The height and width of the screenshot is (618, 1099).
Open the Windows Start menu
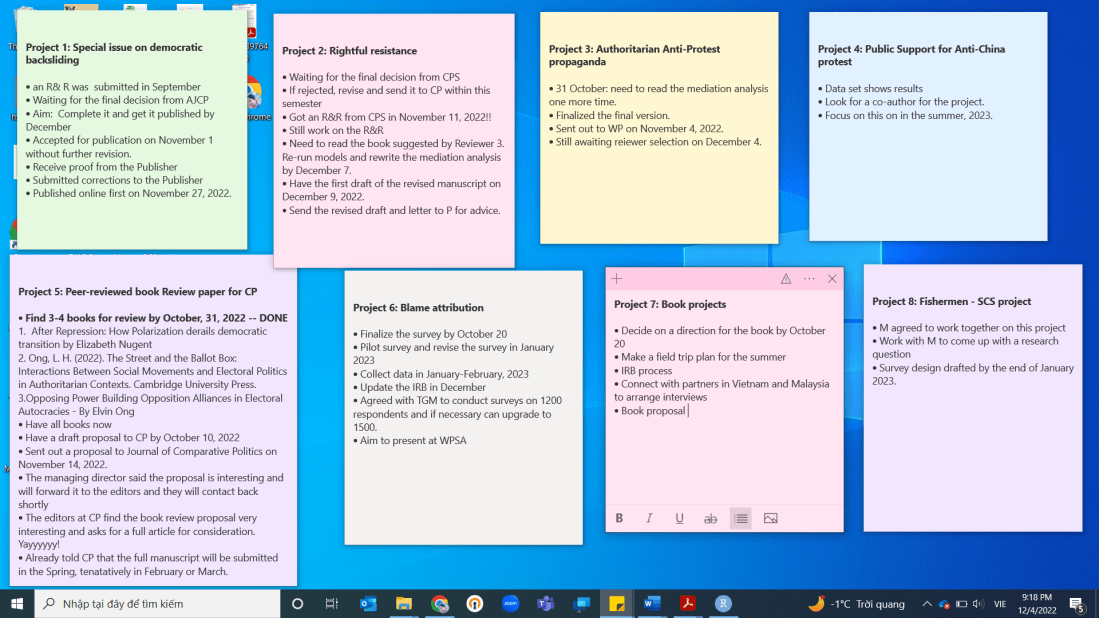17,604
